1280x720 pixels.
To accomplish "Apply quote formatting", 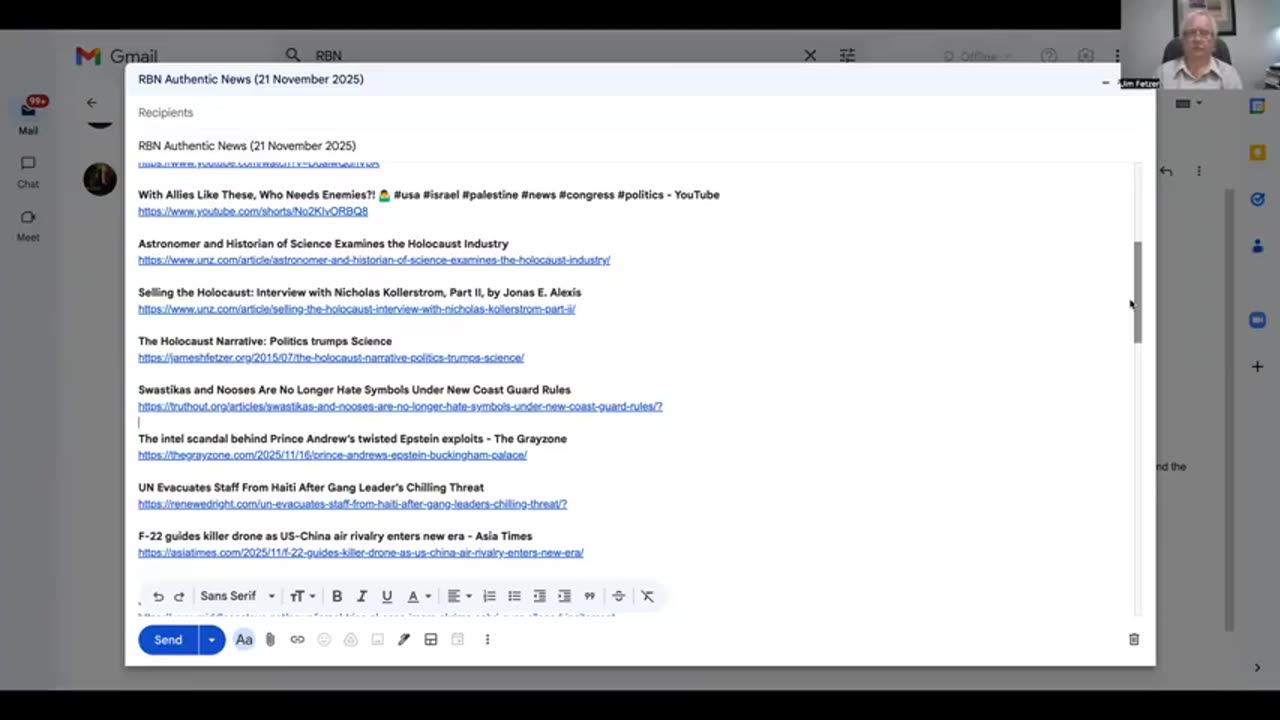I will [589, 596].
